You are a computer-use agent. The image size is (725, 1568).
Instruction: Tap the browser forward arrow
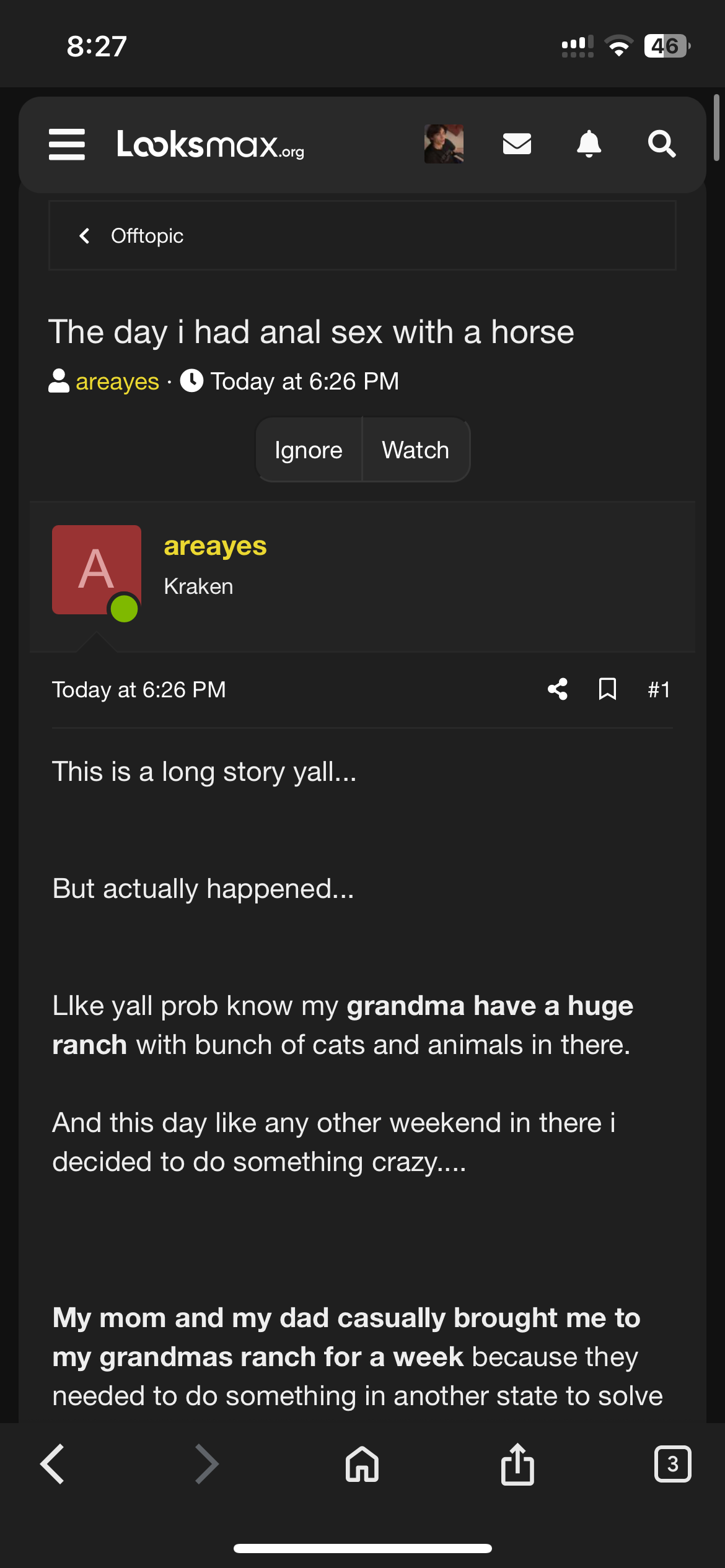coord(207,1464)
